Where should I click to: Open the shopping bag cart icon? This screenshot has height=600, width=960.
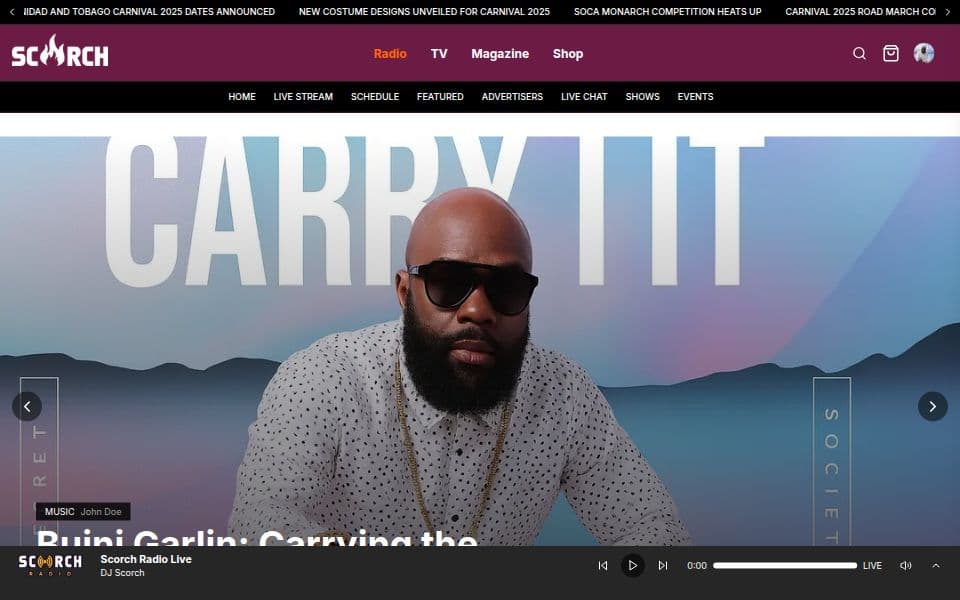pyautogui.click(x=890, y=54)
